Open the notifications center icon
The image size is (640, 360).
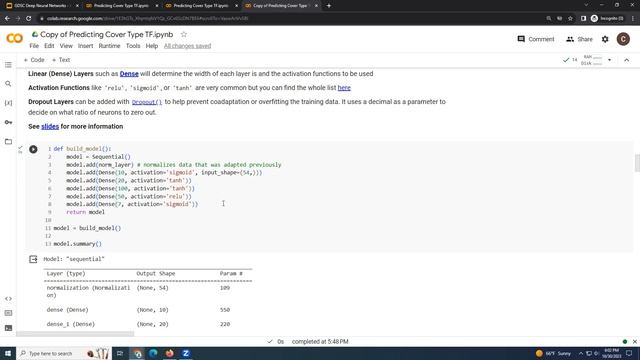(x=629, y=353)
